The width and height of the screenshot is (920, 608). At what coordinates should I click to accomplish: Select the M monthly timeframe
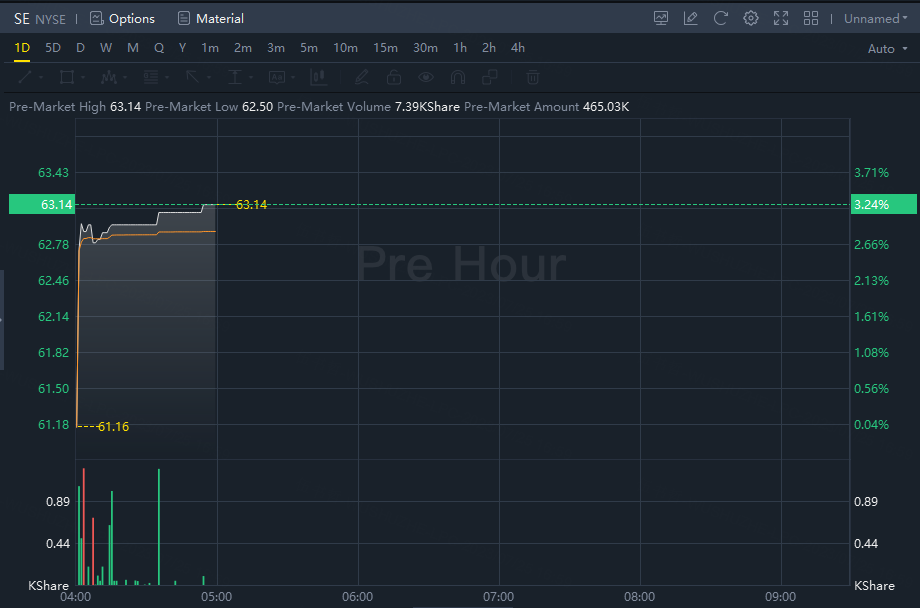(133, 48)
